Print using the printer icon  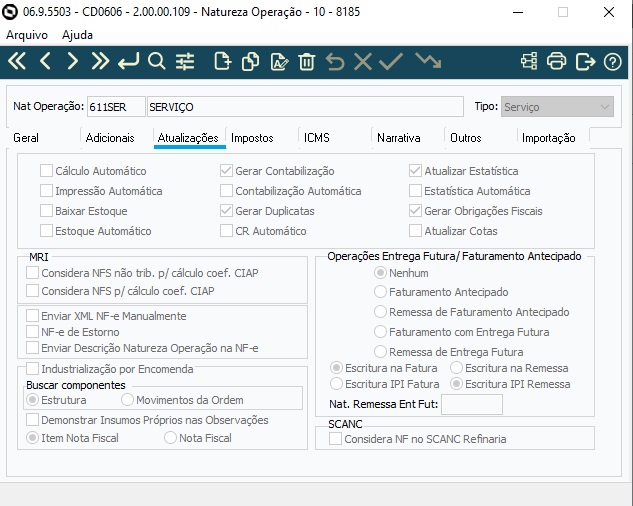tap(556, 61)
